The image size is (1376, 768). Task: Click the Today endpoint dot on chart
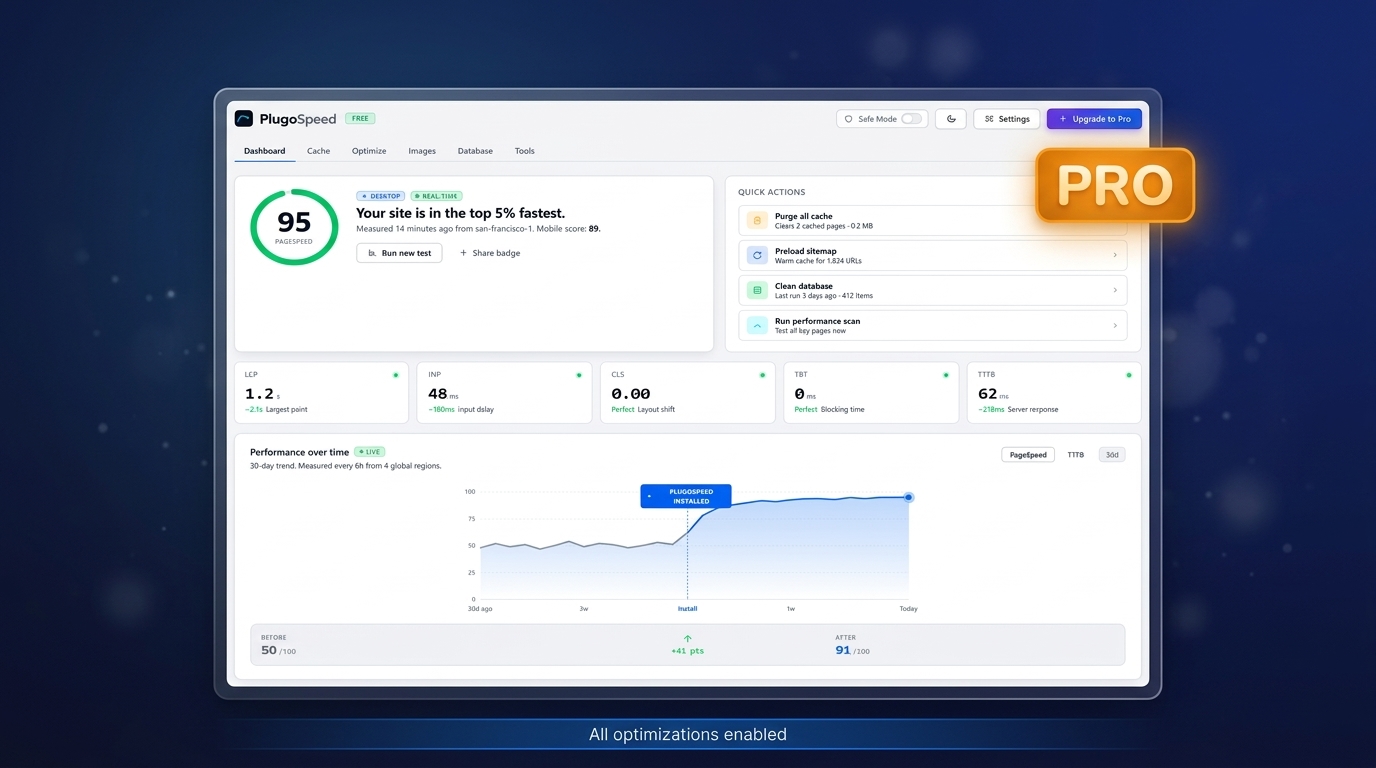click(909, 497)
